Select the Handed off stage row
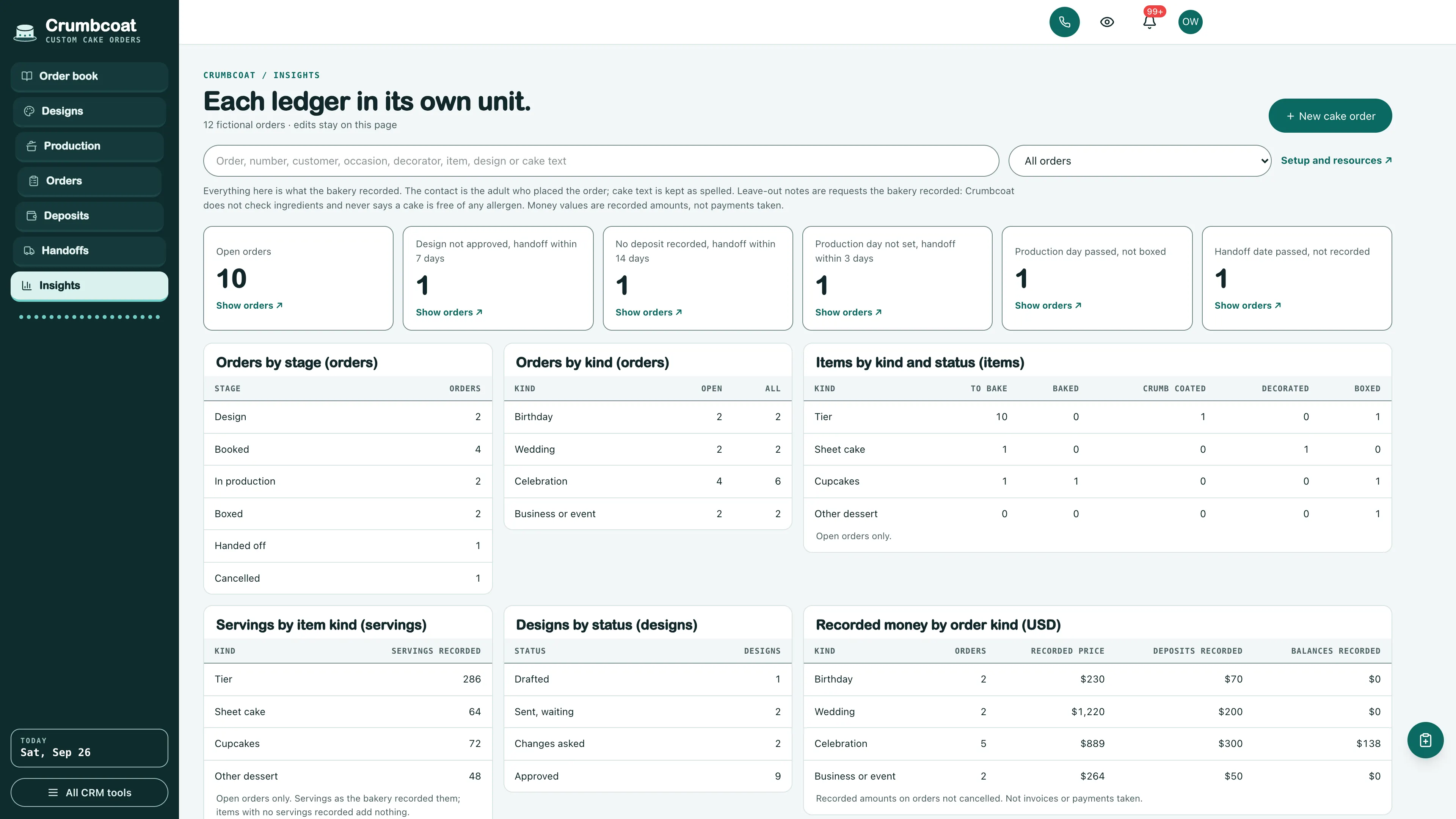Viewport: 1456px width, 819px height. (x=348, y=546)
